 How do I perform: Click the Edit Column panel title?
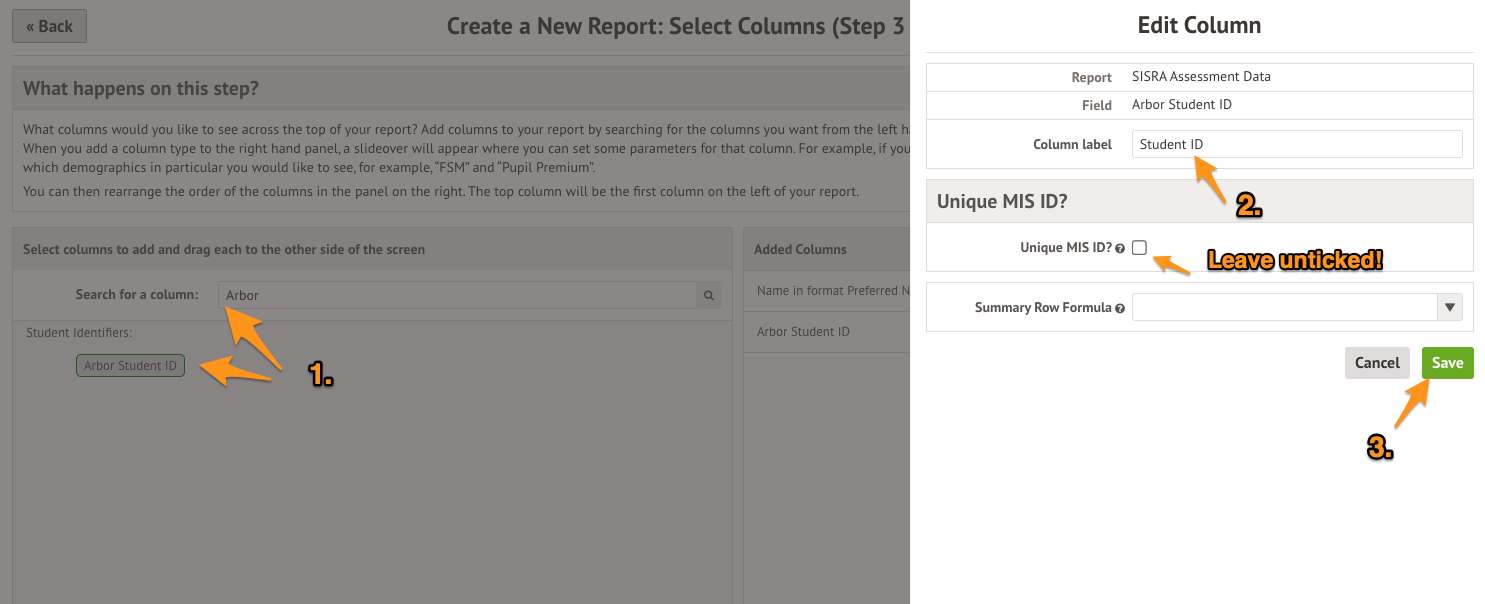coord(1199,26)
